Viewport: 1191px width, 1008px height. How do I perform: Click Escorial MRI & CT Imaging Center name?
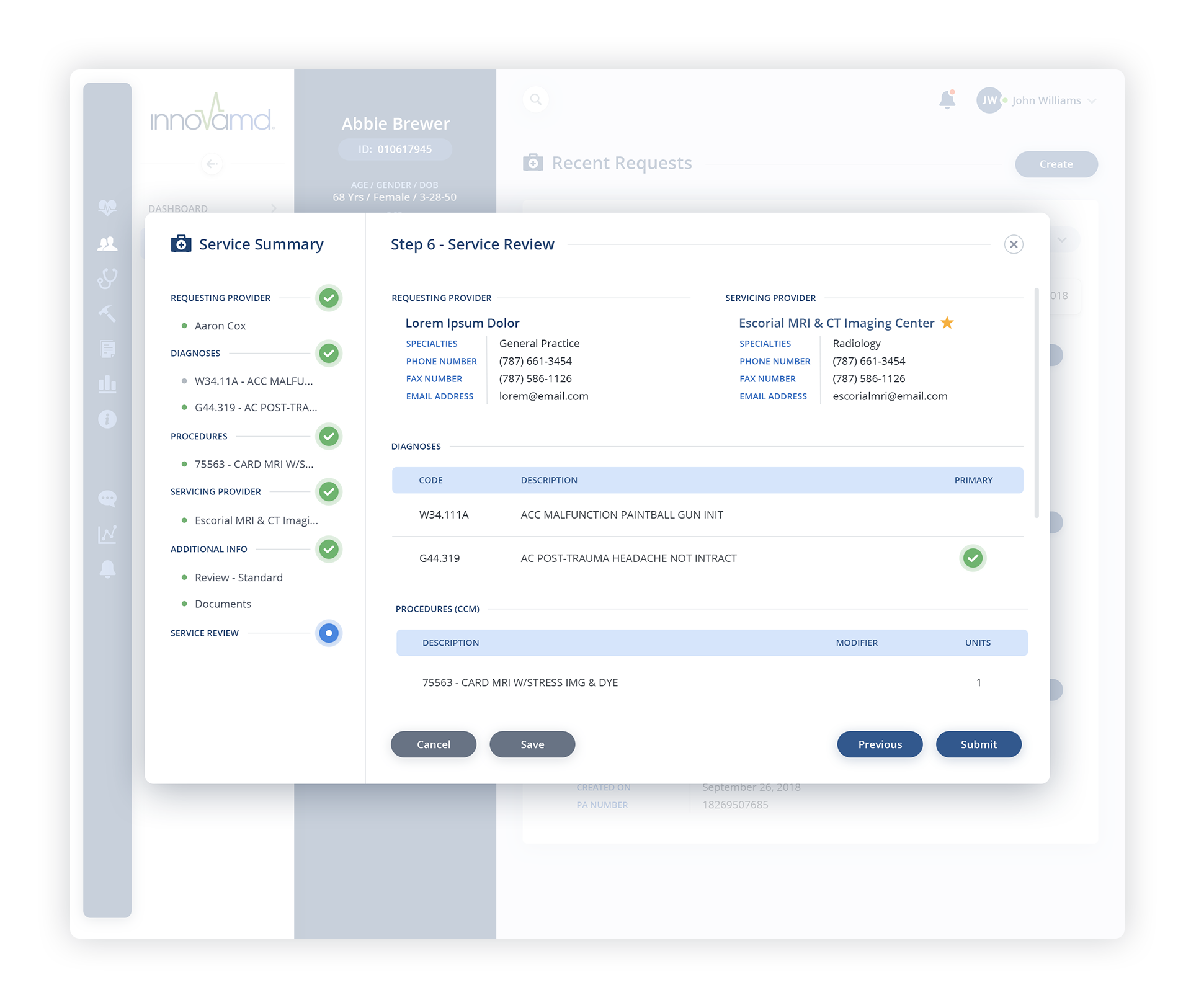pyautogui.click(x=836, y=323)
